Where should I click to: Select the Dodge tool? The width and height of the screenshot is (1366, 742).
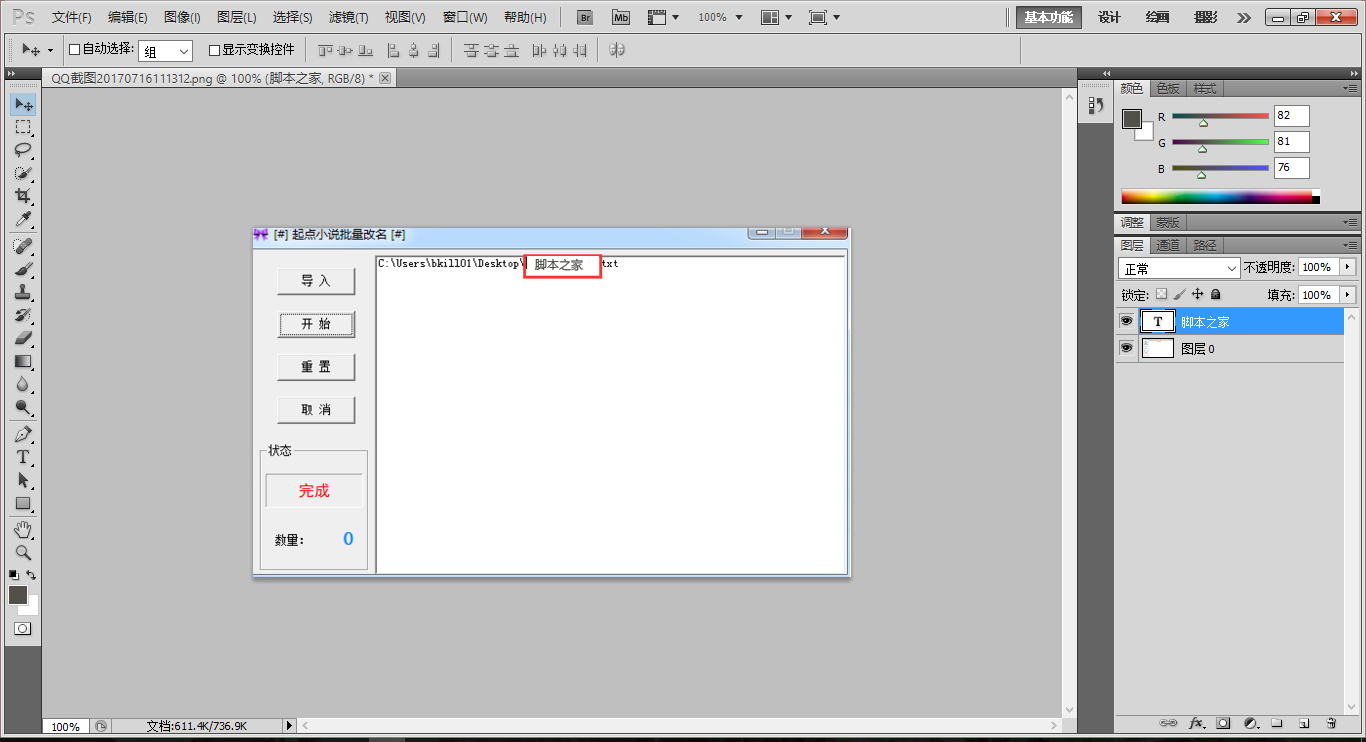tap(23, 407)
